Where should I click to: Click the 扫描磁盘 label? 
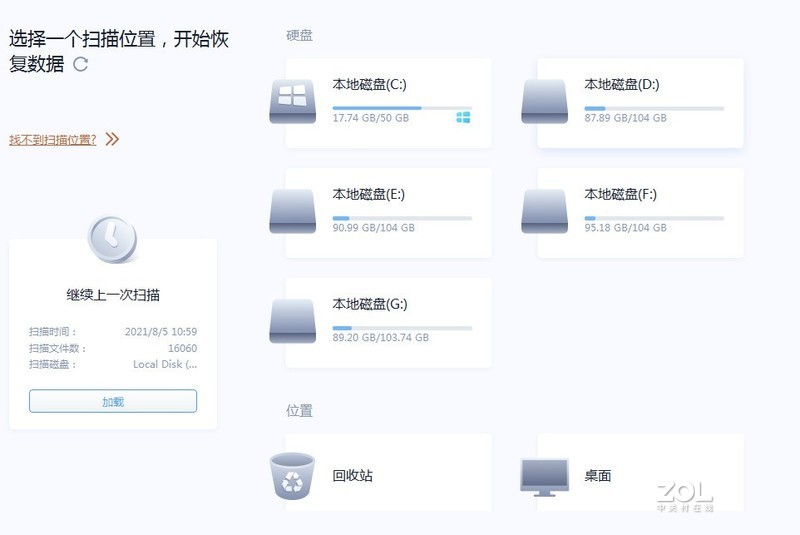coord(53,364)
